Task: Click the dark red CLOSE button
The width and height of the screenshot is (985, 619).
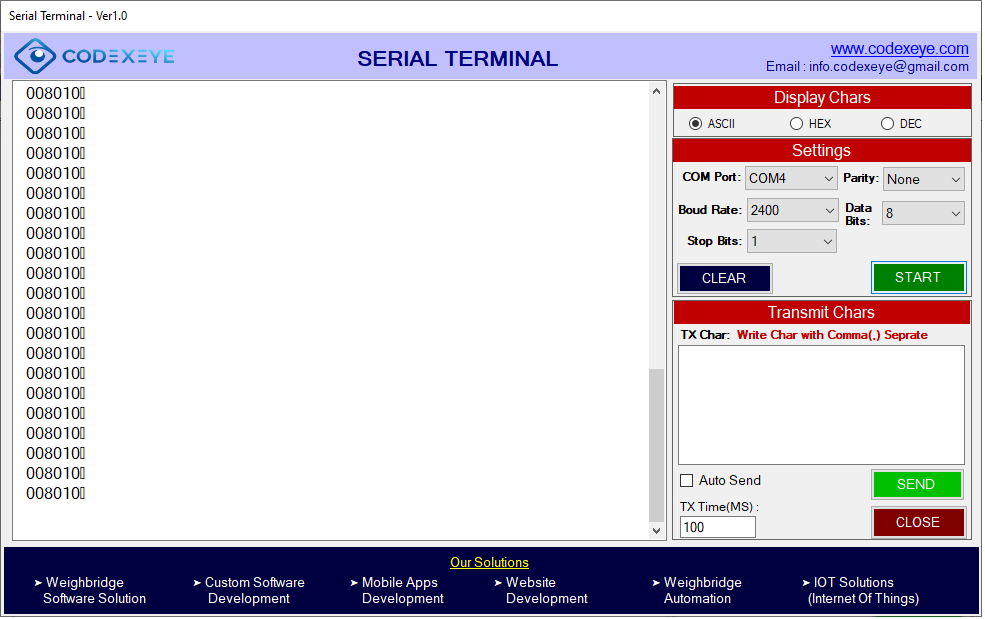Action: (x=917, y=523)
